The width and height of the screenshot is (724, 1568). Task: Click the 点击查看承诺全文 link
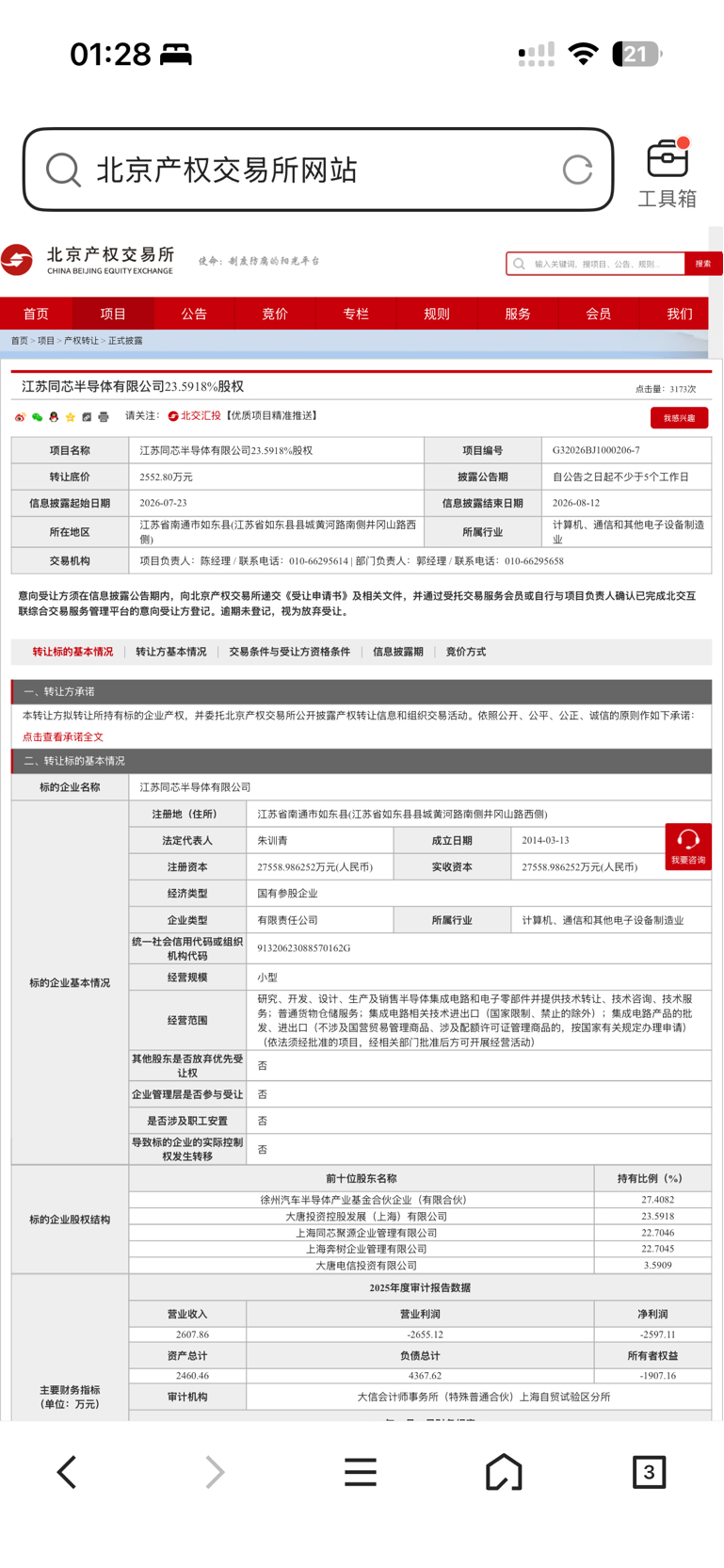tap(63, 736)
